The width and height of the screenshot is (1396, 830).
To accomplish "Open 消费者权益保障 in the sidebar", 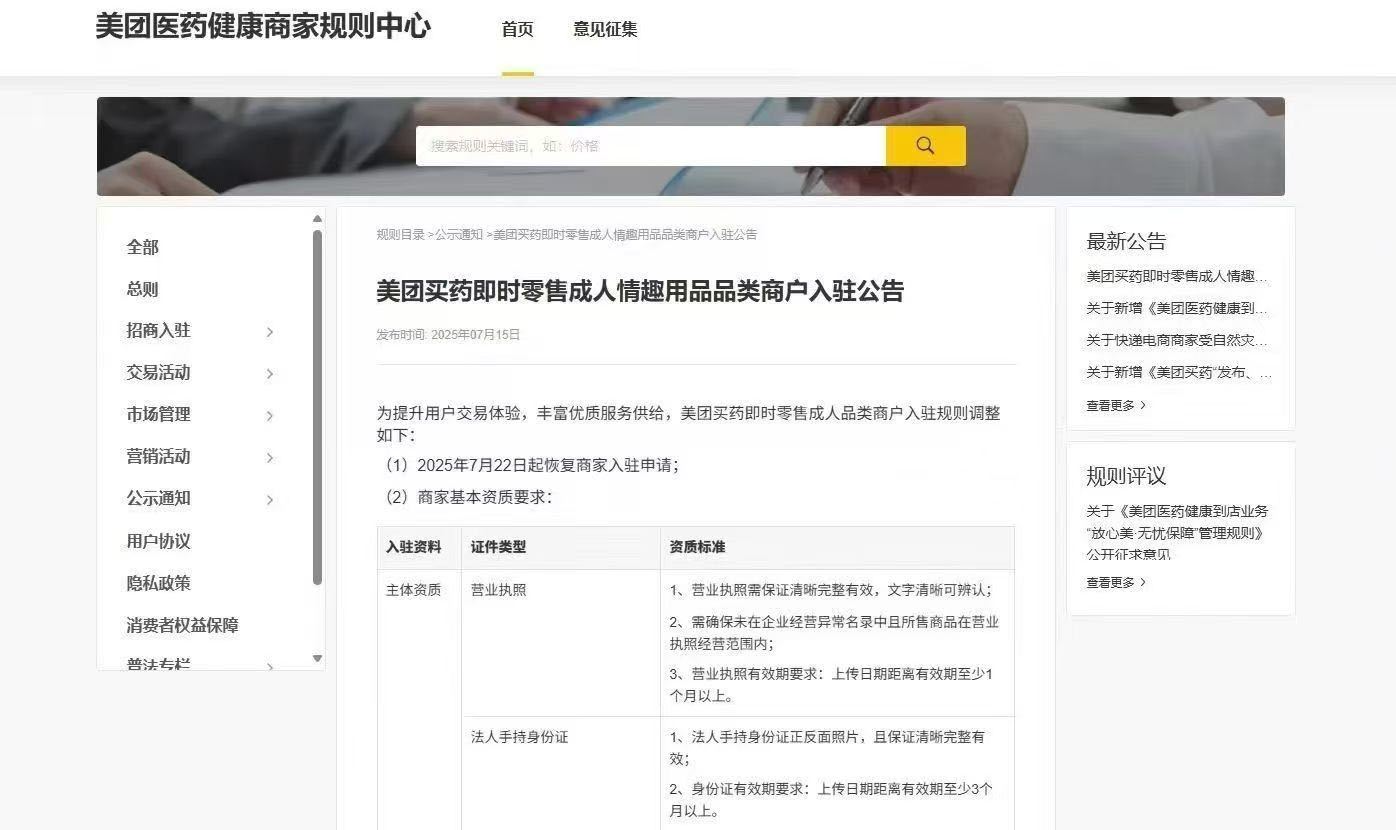I will pyautogui.click(x=182, y=625).
